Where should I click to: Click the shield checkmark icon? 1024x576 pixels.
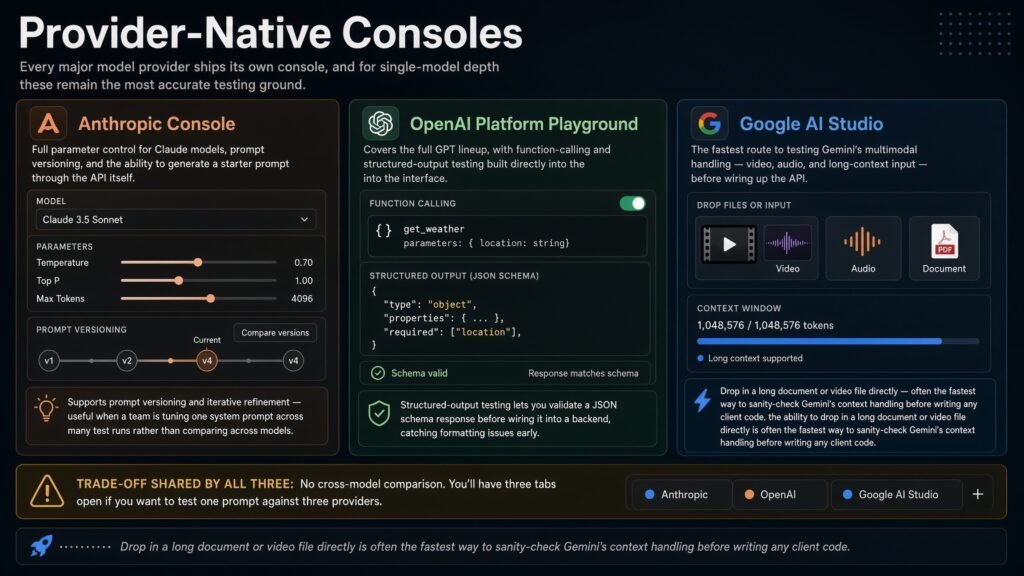click(x=379, y=413)
